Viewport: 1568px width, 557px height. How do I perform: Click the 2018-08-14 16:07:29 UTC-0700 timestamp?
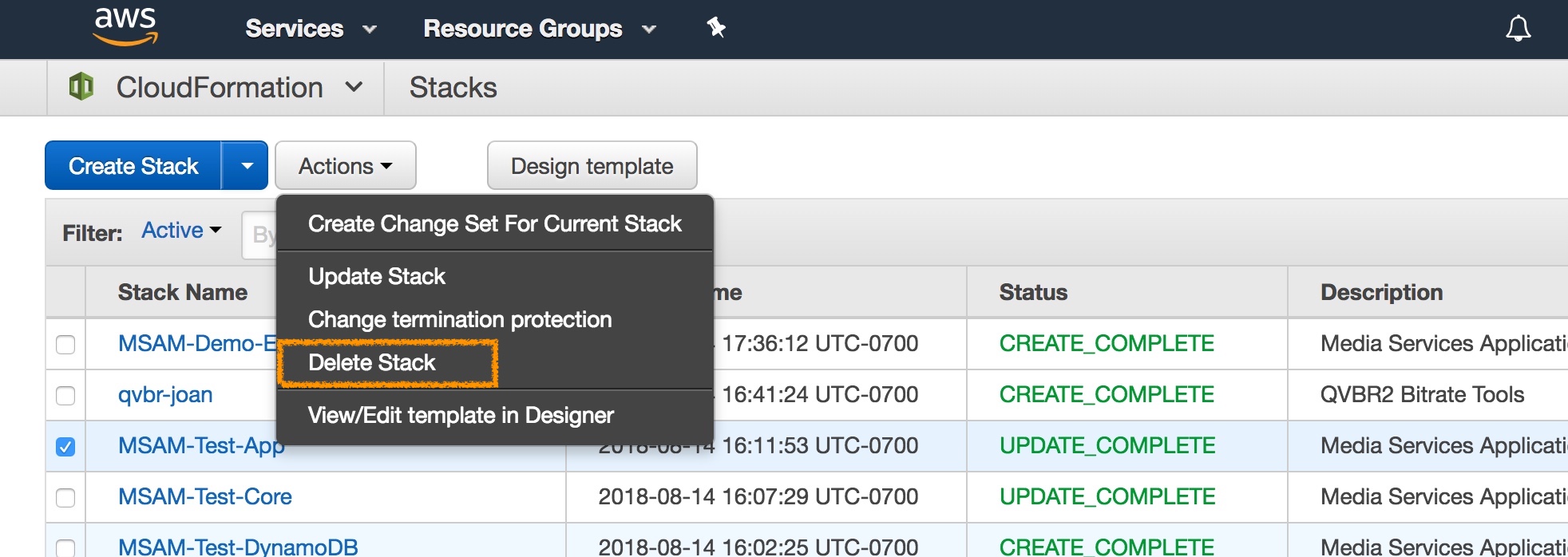758,496
